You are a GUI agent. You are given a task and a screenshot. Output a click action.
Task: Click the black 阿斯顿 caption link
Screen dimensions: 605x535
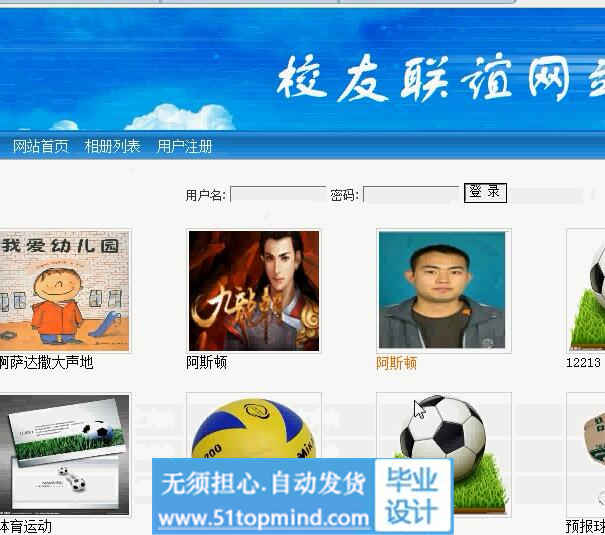coord(206,363)
